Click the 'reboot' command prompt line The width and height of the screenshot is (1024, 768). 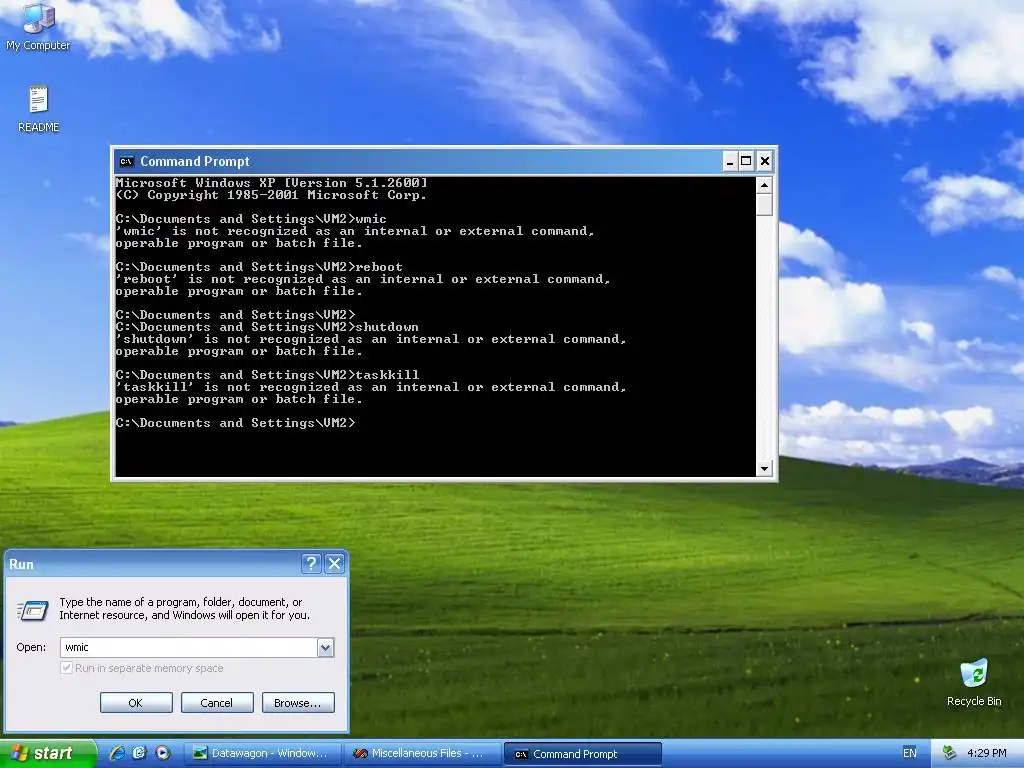coord(259,267)
